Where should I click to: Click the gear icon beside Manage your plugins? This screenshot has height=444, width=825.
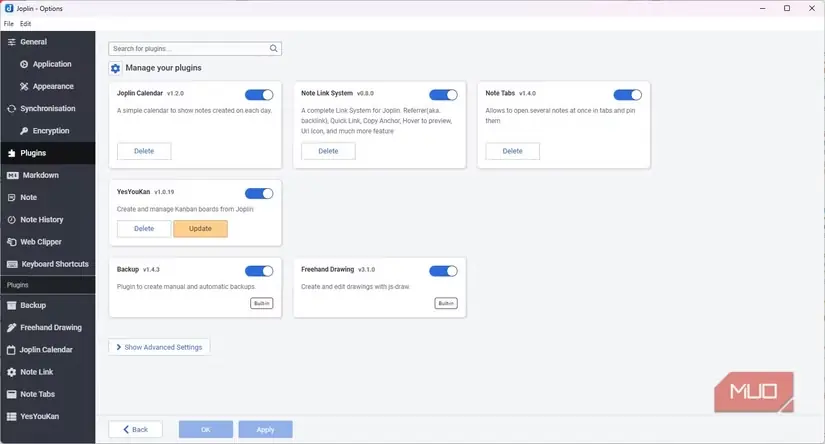[x=115, y=68]
